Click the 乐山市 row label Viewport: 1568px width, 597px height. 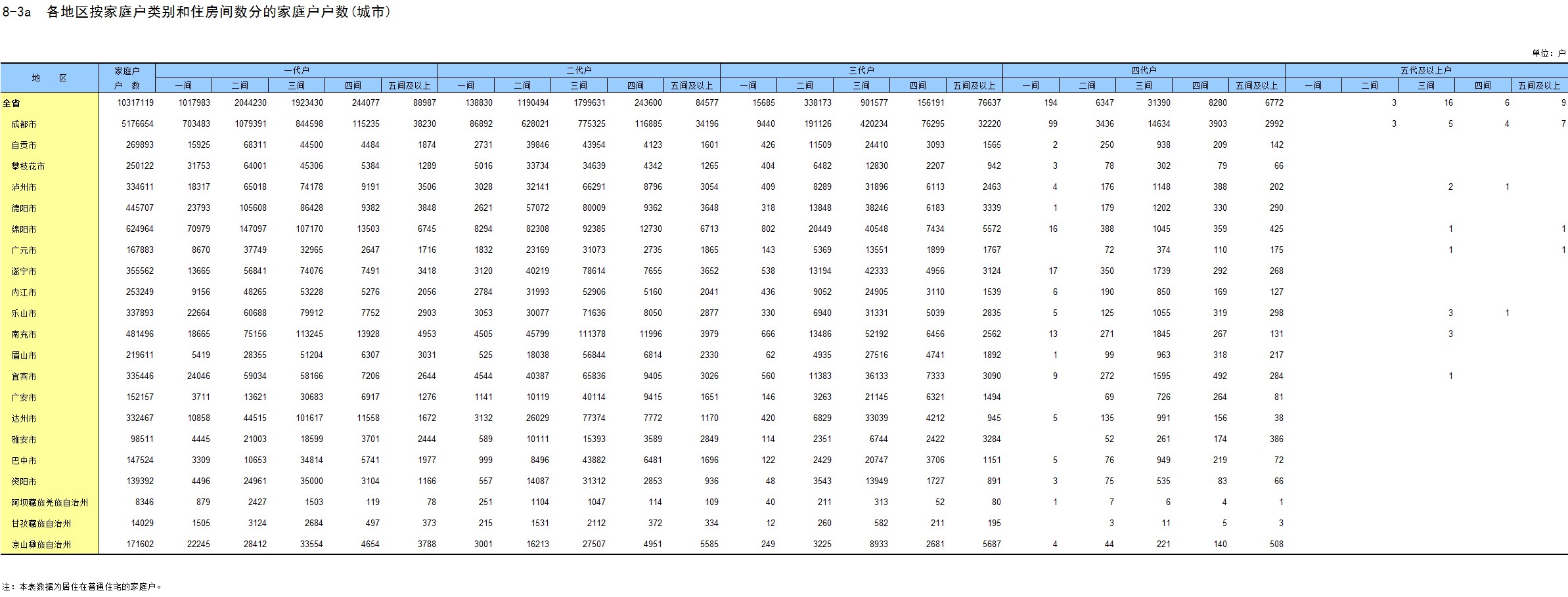pyautogui.click(x=24, y=313)
